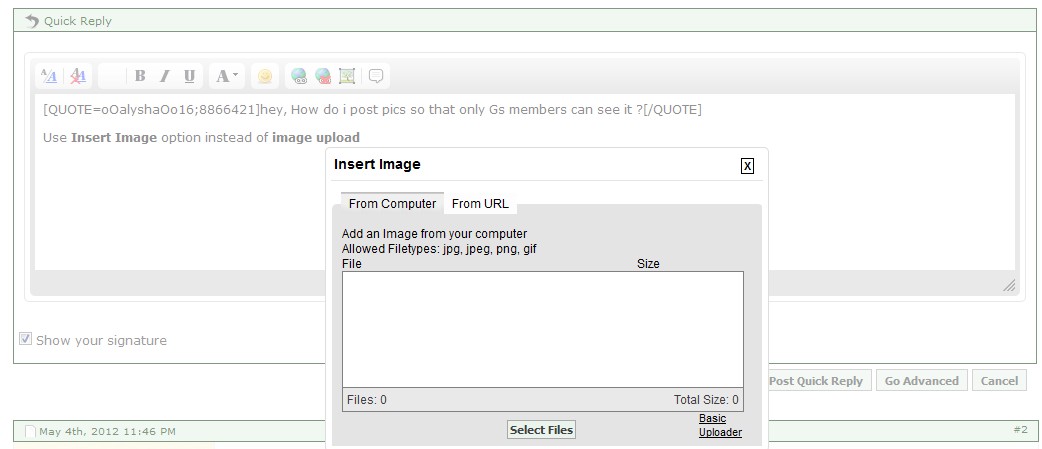Click the editor resize handle

click(x=1009, y=286)
